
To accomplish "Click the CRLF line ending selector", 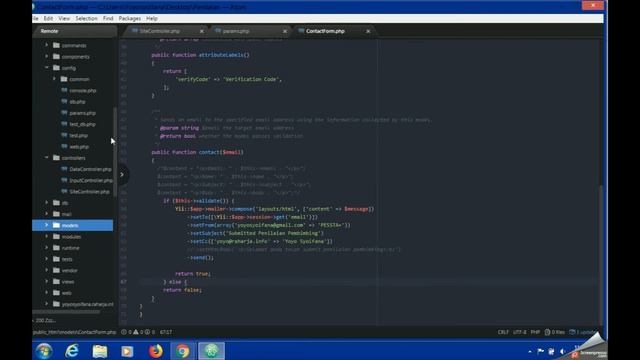I will (503, 332).
